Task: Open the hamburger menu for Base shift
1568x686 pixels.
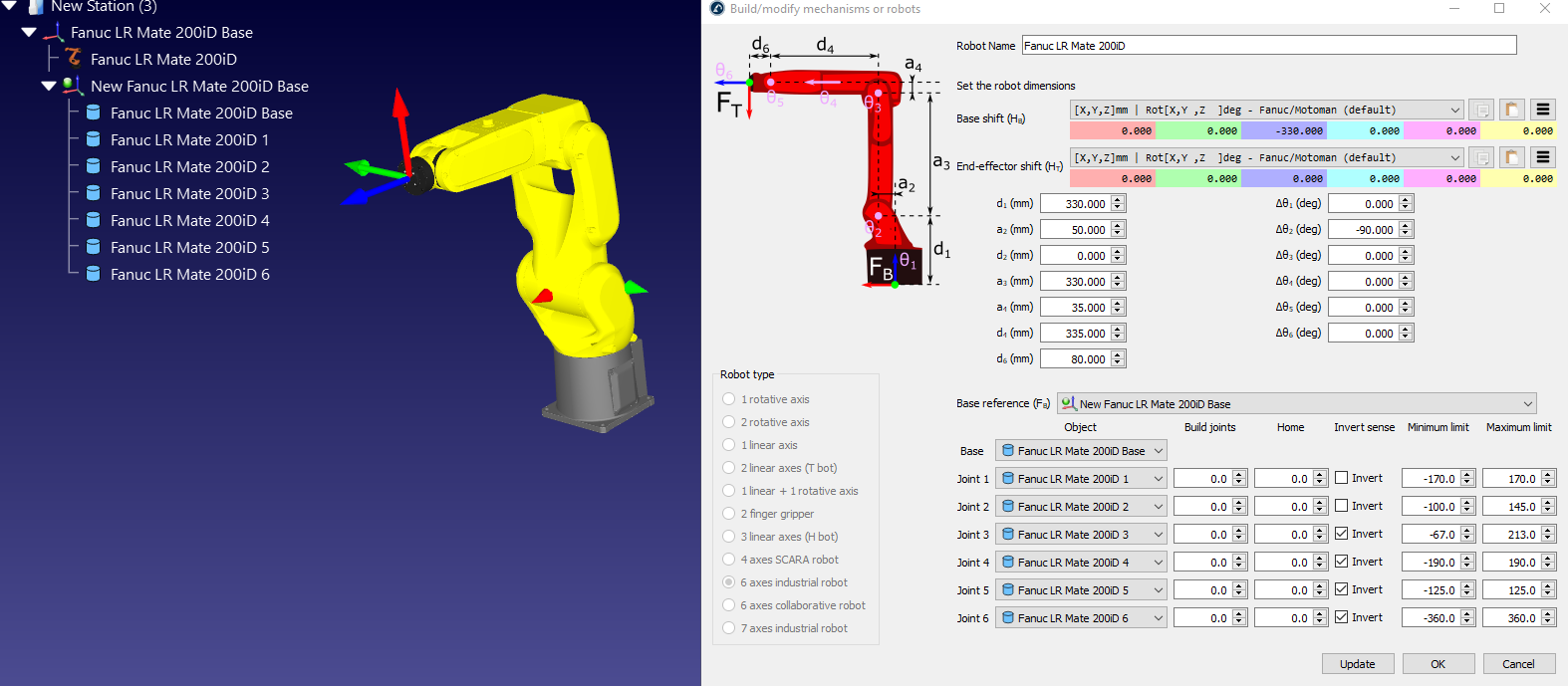Action: point(1542,110)
